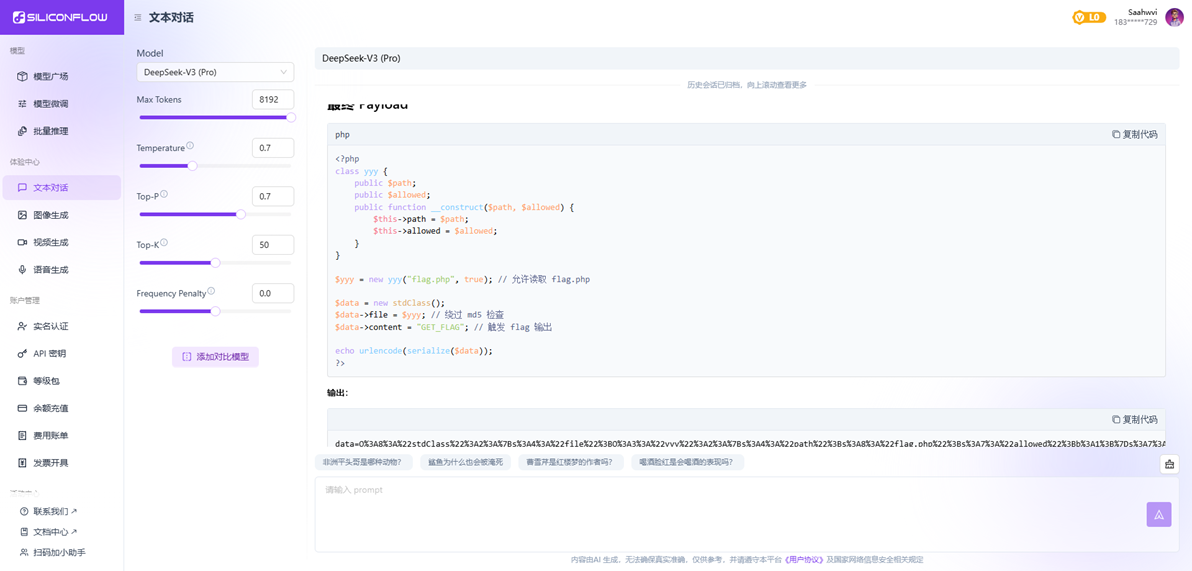Click the send prompt arrow button
The image size is (1192, 571).
tap(1158, 514)
